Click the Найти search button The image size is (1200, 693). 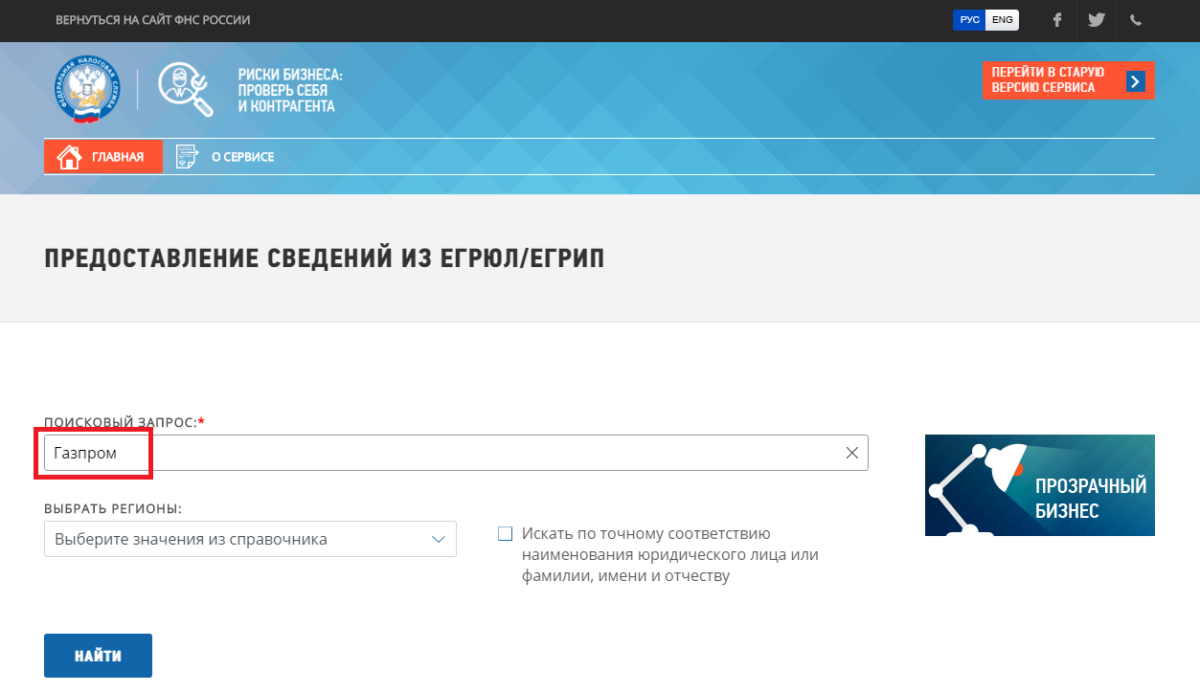[x=98, y=656]
